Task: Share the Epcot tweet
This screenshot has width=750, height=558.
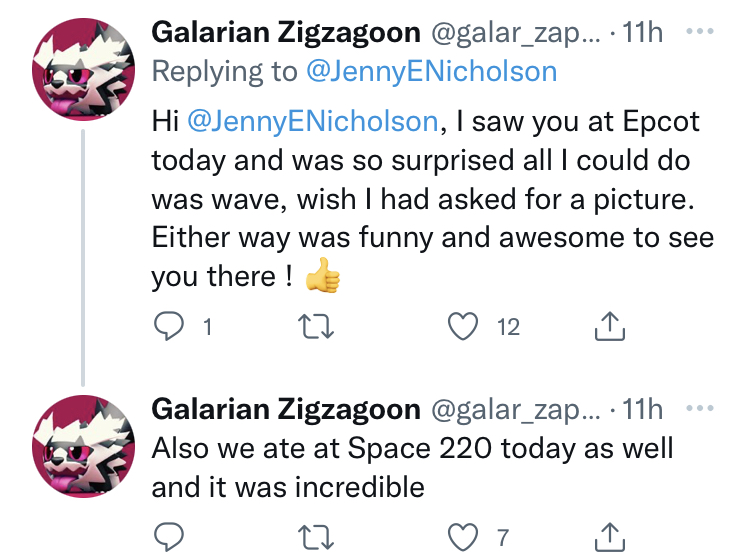Action: [x=609, y=327]
